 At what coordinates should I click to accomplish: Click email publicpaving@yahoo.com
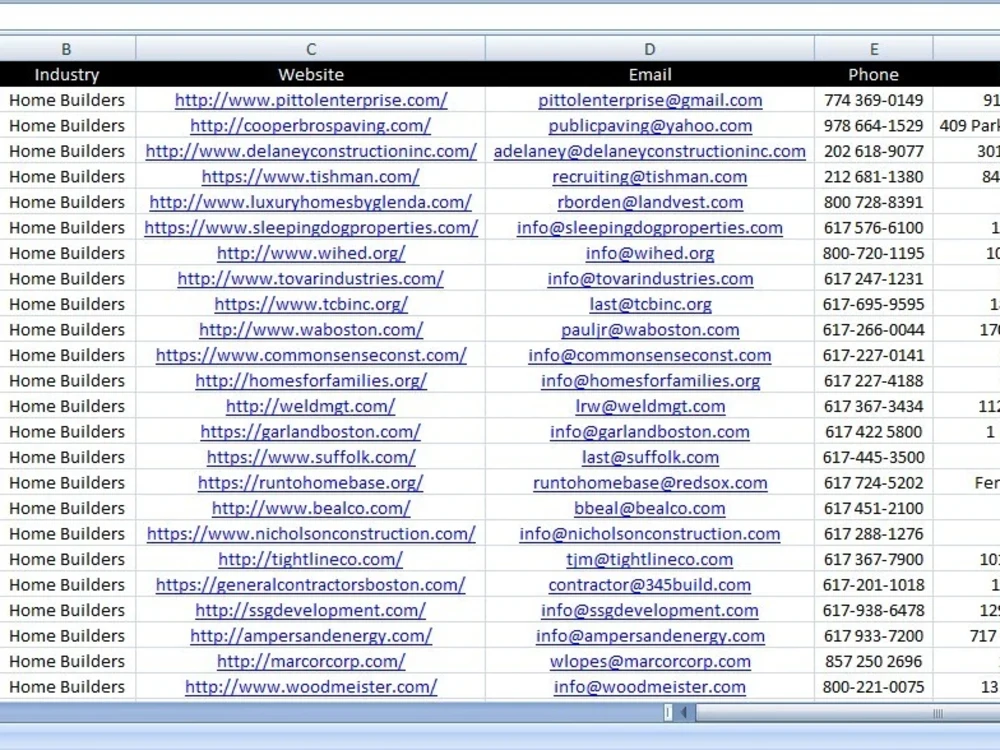tap(650, 126)
